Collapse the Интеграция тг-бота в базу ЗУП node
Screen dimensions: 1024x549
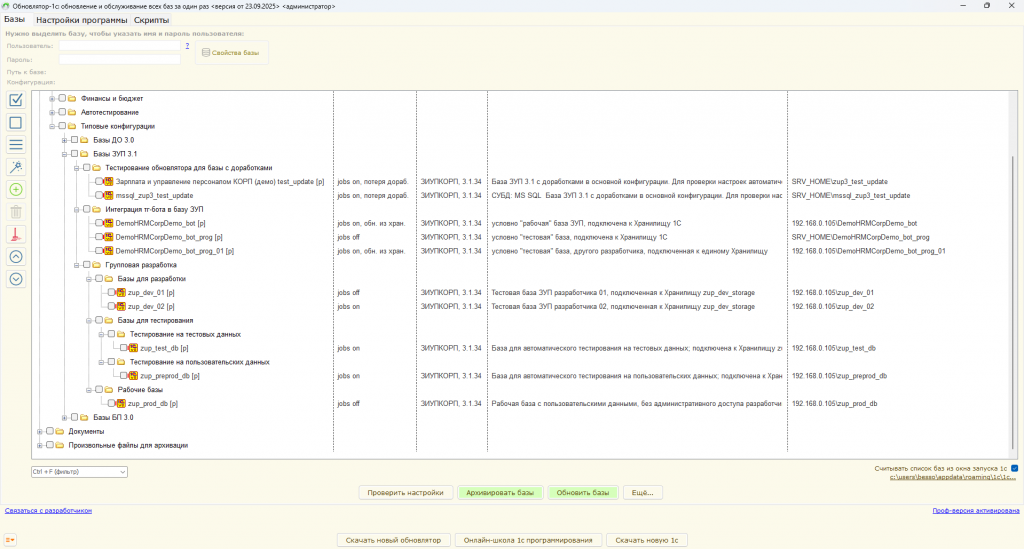[77, 210]
